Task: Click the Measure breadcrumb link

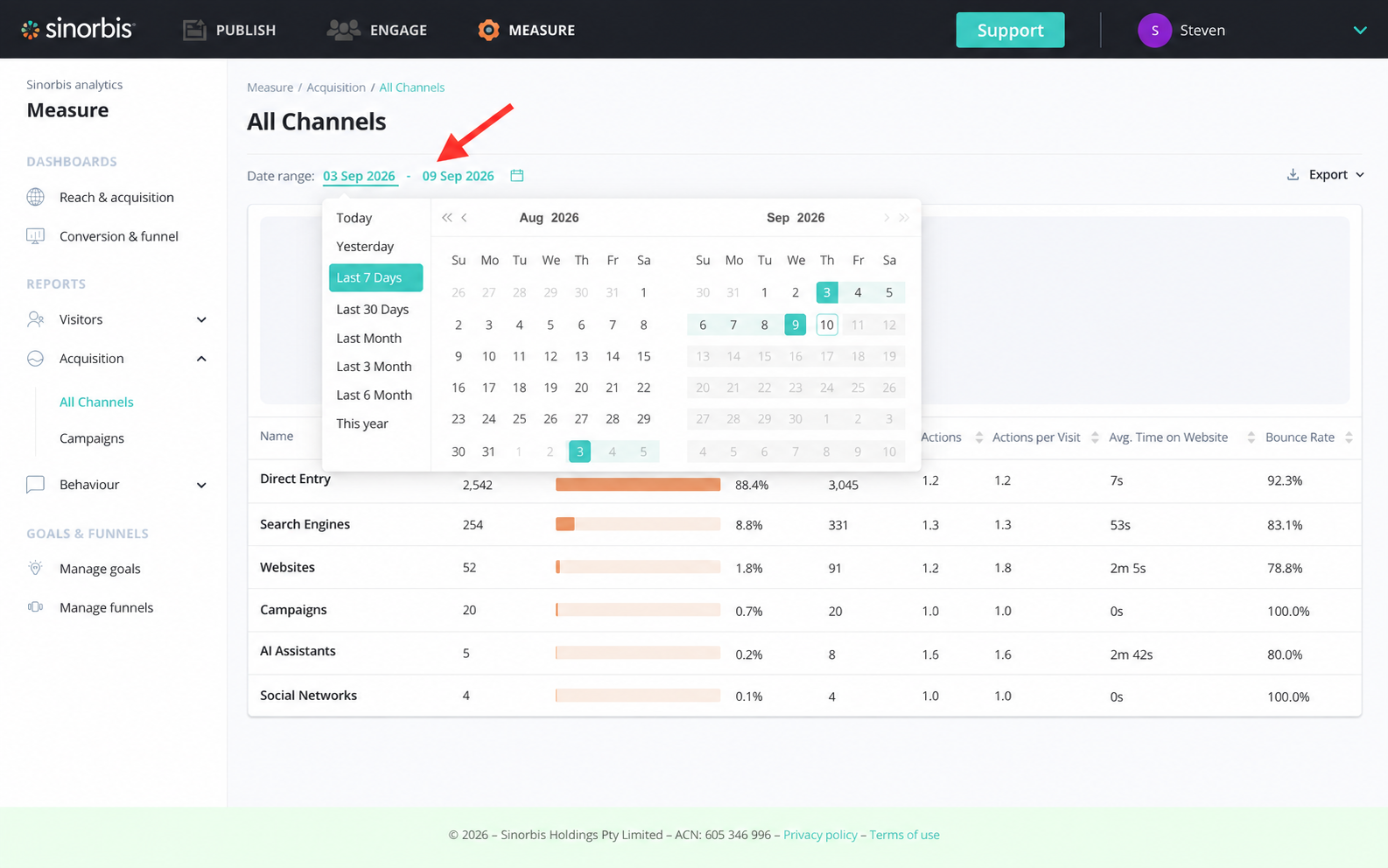Action: click(x=270, y=87)
